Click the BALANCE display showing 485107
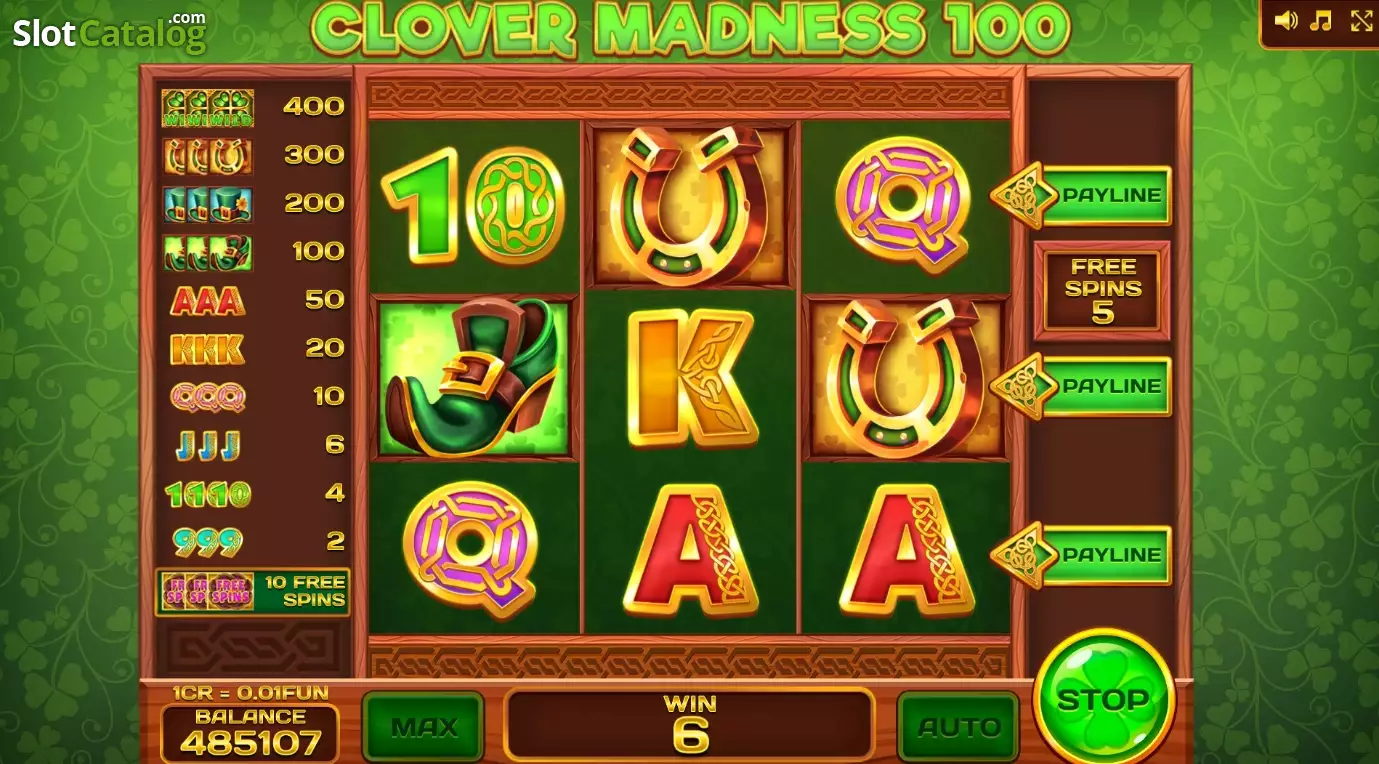Image resolution: width=1379 pixels, height=764 pixels. pos(250,733)
